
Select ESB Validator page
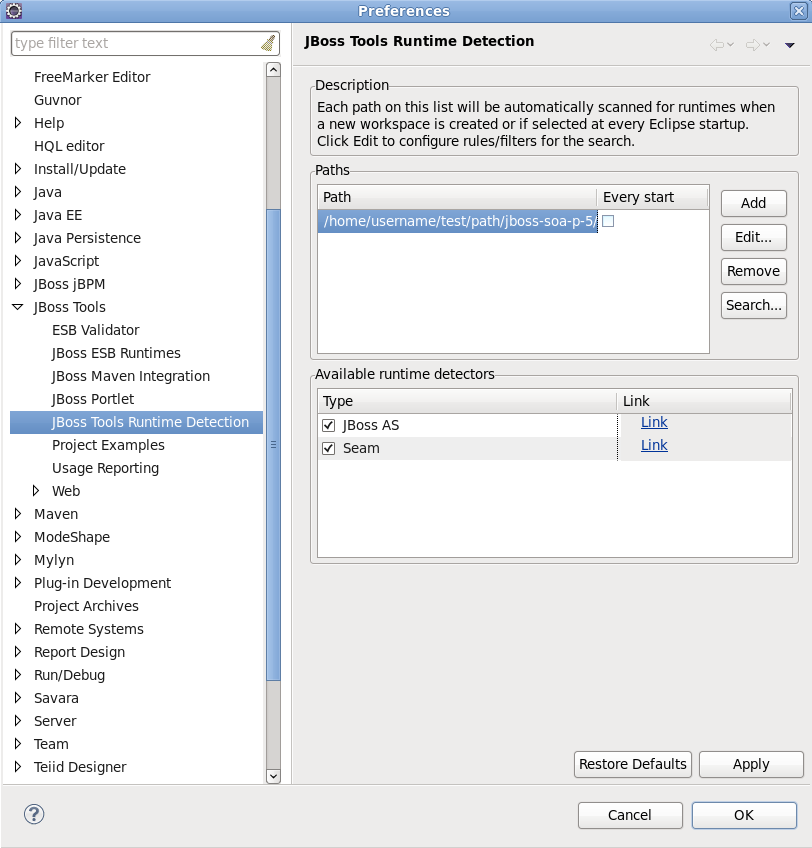[x=95, y=330]
